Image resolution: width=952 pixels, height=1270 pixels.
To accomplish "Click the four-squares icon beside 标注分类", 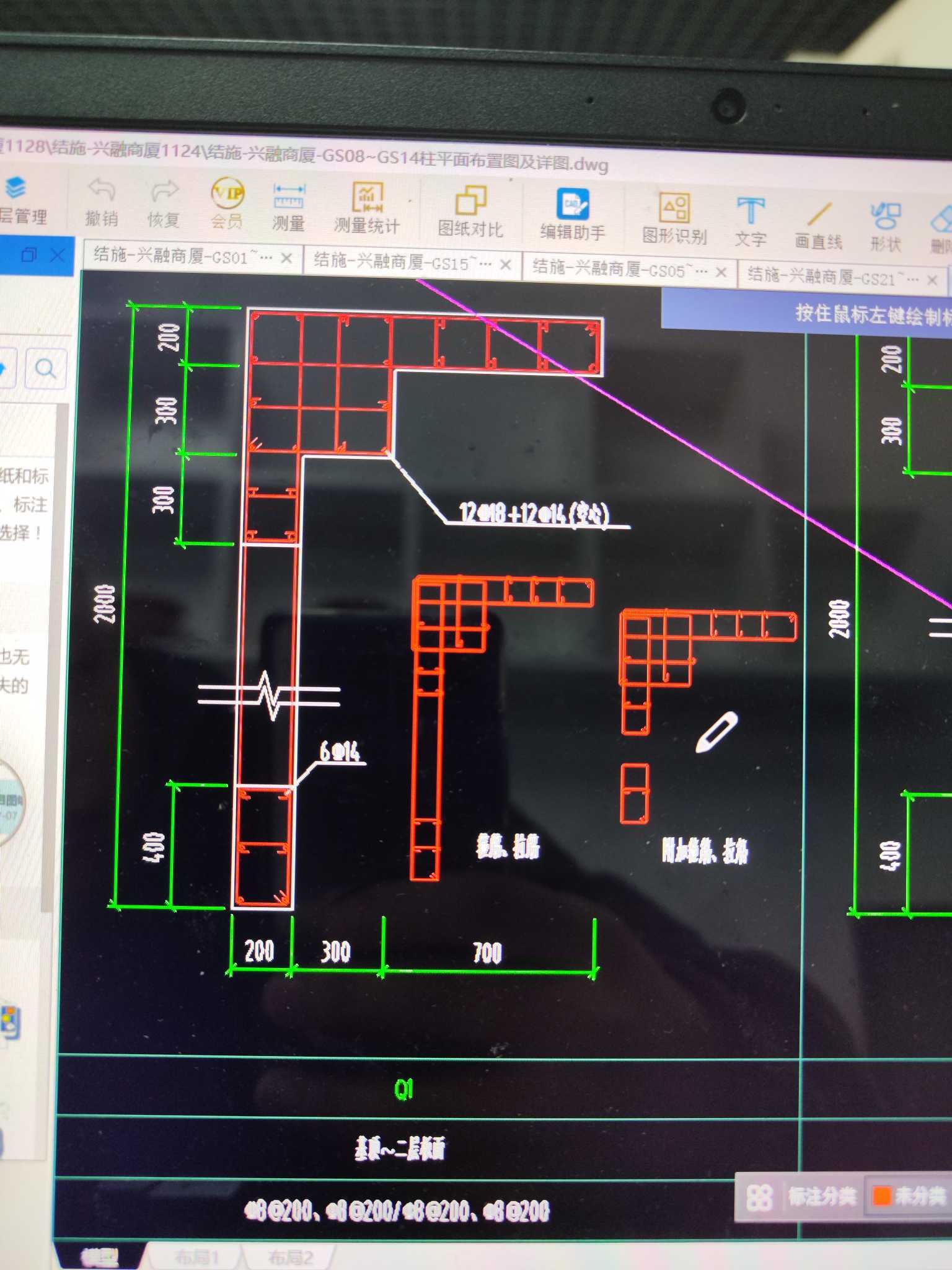I will pyautogui.click(x=759, y=1197).
